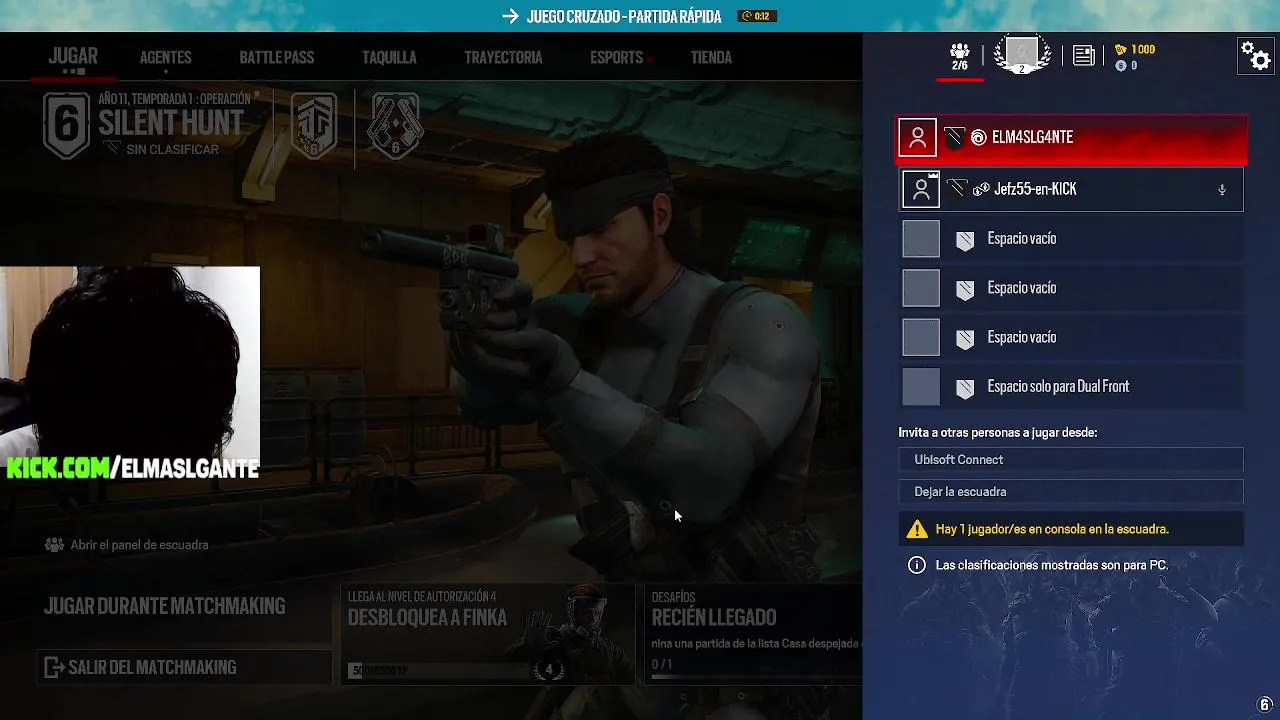1280x720 pixels.
Task: Click the Silent Hunt season 6 shield
Action: 67,125
